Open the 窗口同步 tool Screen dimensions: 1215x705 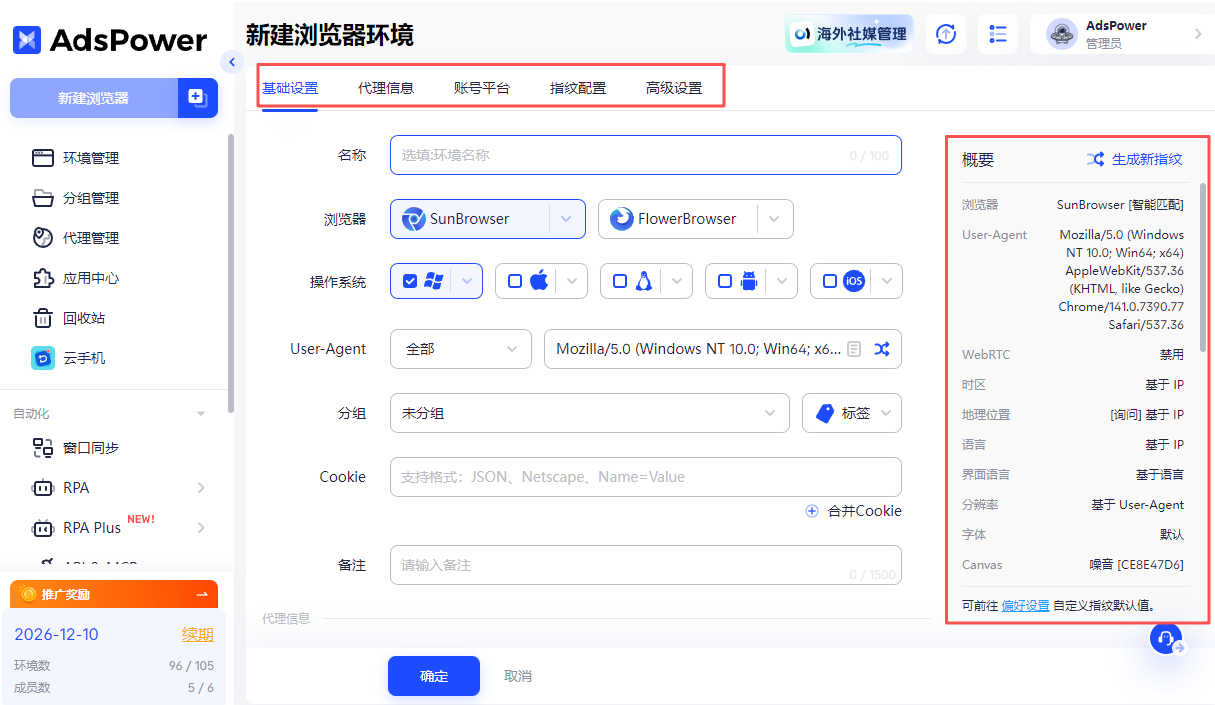88,447
